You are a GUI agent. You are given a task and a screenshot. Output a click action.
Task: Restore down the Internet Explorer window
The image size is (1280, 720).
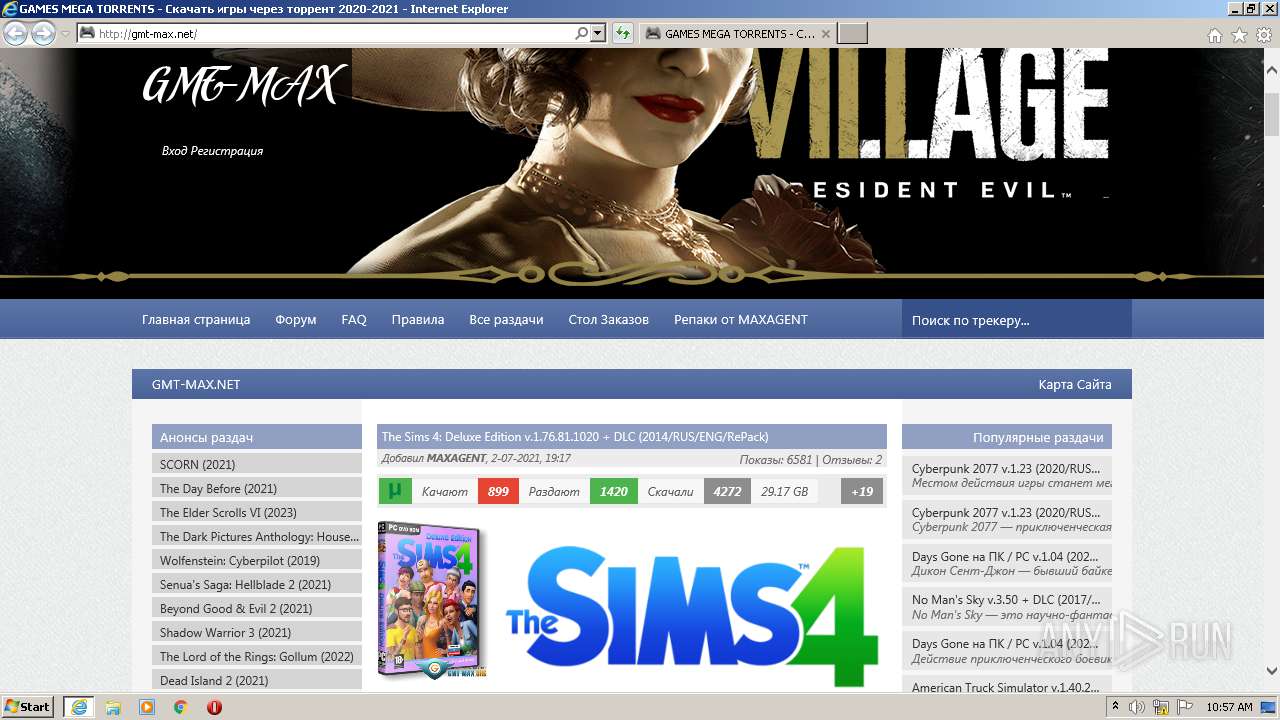tap(1250, 9)
